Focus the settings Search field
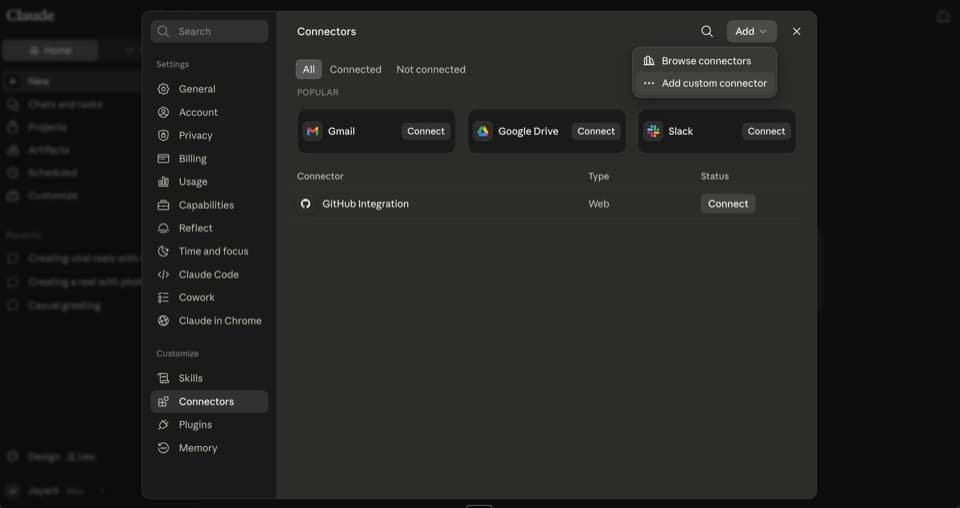Screen dimensions: 960x508 coord(209,31)
